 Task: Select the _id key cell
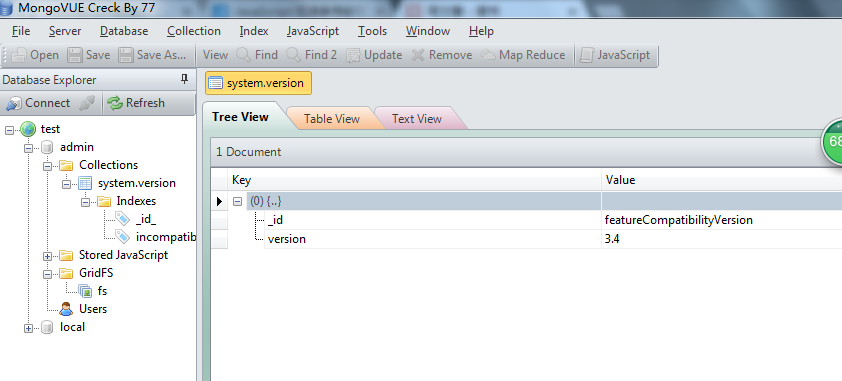tap(433, 220)
